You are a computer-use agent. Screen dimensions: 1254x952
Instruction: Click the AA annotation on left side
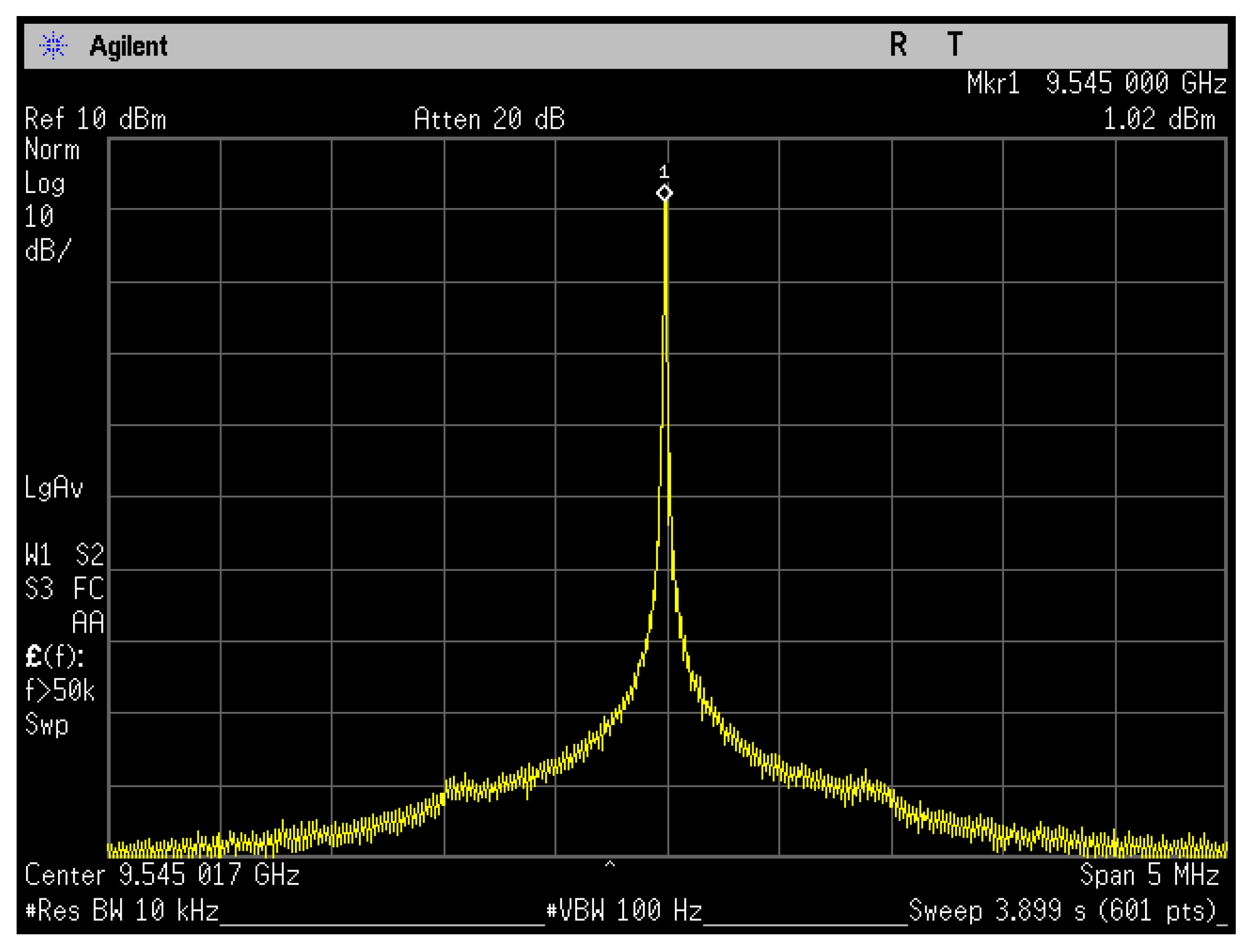[88, 622]
